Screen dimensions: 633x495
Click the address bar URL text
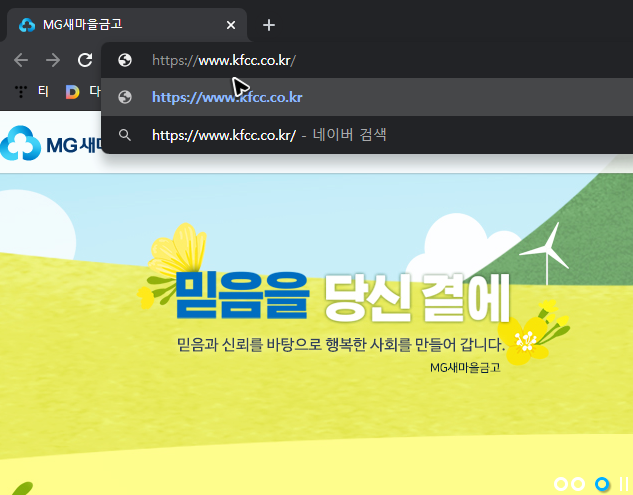click(x=224, y=61)
